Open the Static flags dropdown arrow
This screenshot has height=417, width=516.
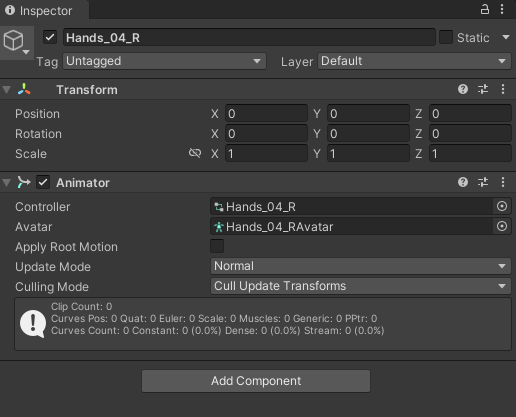(506, 37)
